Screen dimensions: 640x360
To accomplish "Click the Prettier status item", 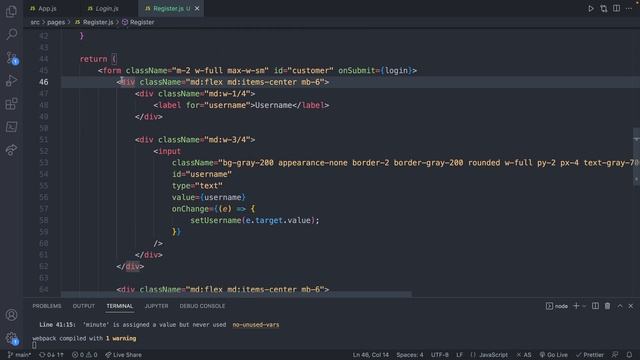I will (x=589, y=355).
